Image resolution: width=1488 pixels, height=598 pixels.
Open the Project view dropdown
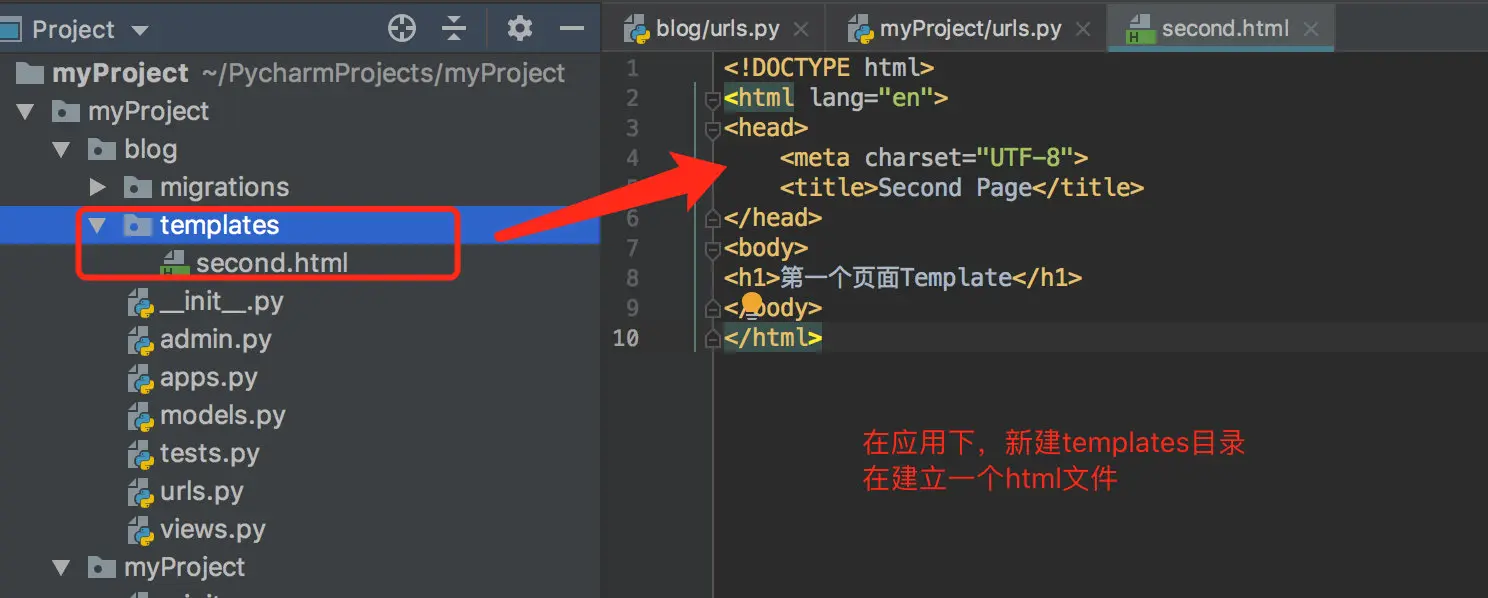coord(140,31)
